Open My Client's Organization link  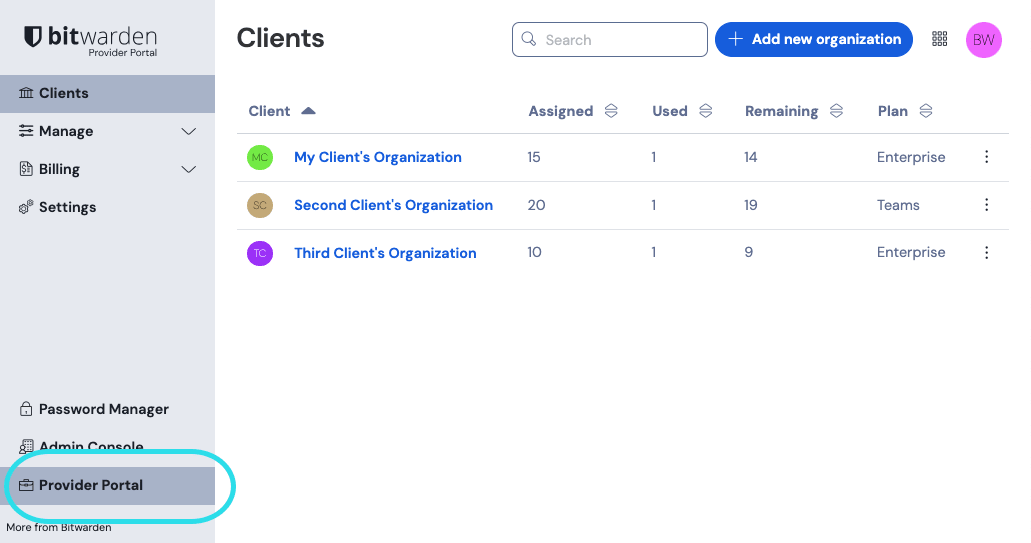coord(377,157)
